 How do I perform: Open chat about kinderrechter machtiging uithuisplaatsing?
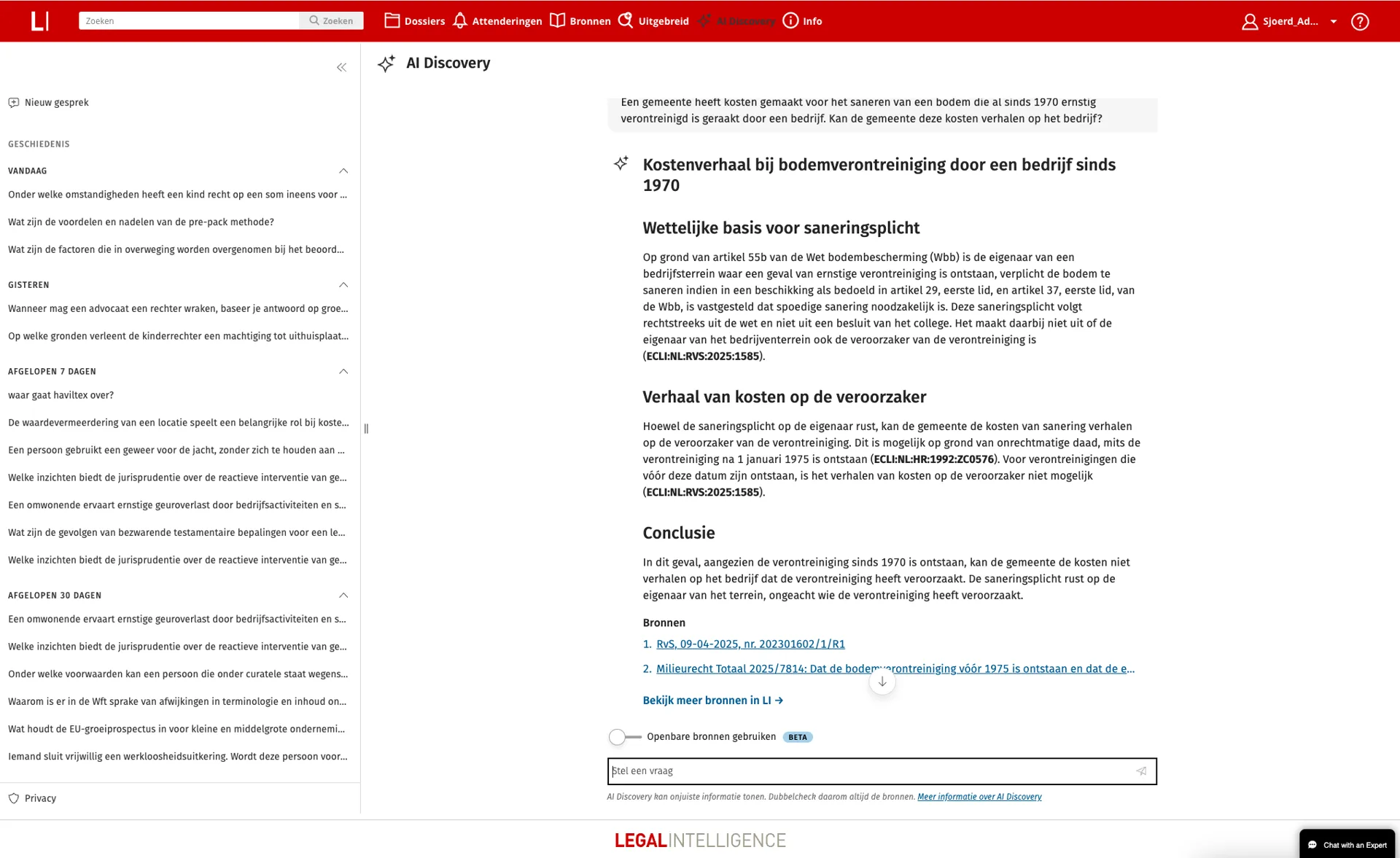[x=178, y=337]
